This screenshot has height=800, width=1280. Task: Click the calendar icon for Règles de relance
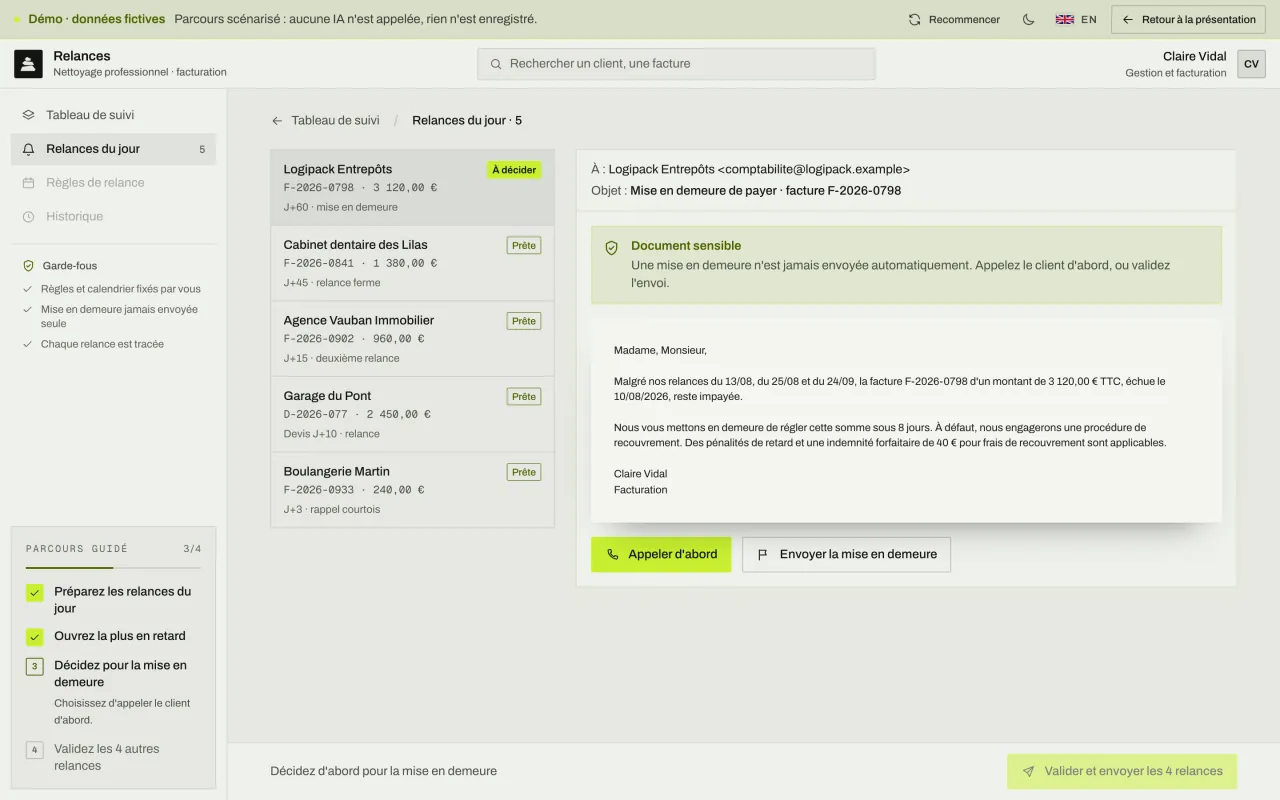click(29, 183)
